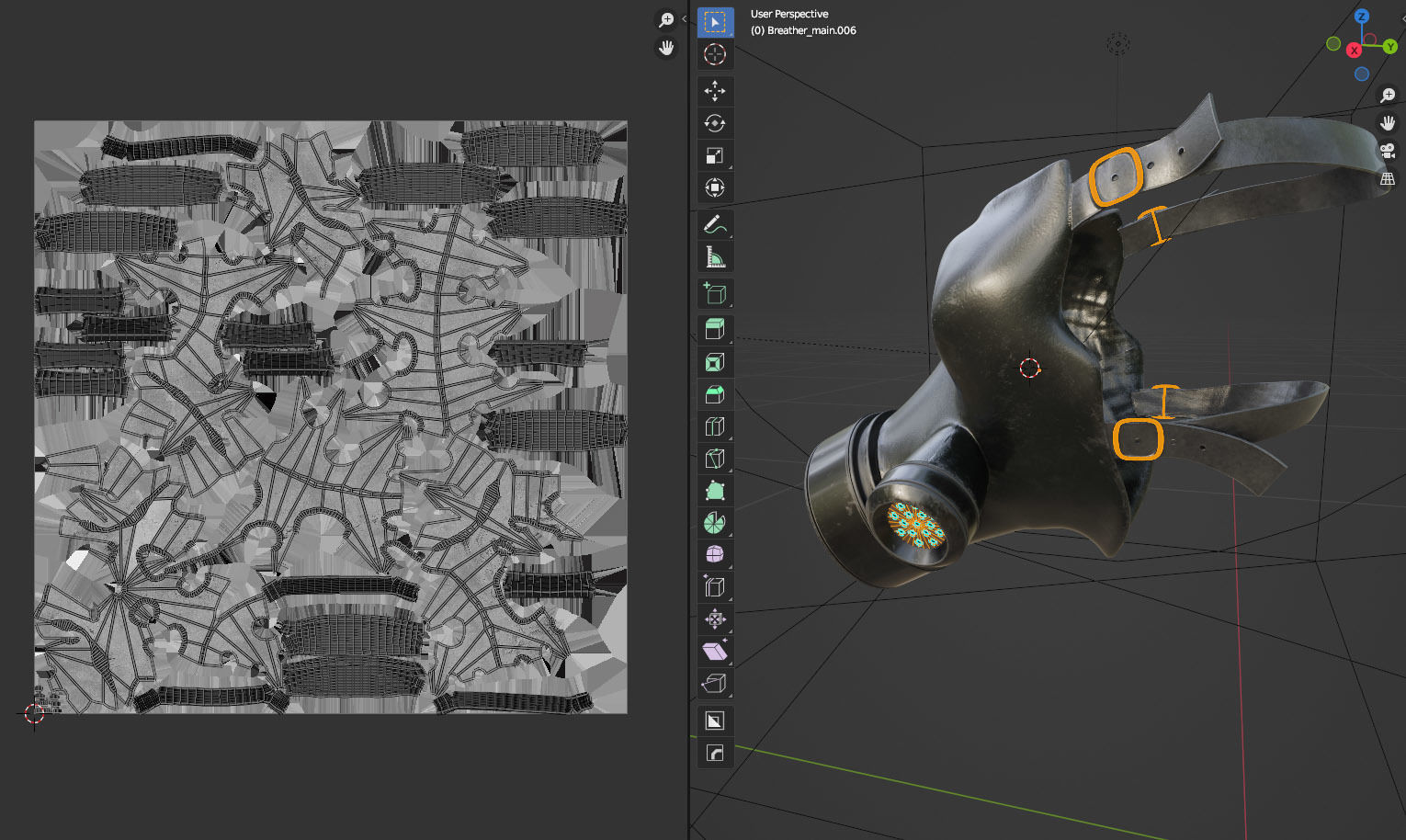Snap view to the negative Z axis circle
The width and height of the screenshot is (1406, 840).
point(1362,74)
